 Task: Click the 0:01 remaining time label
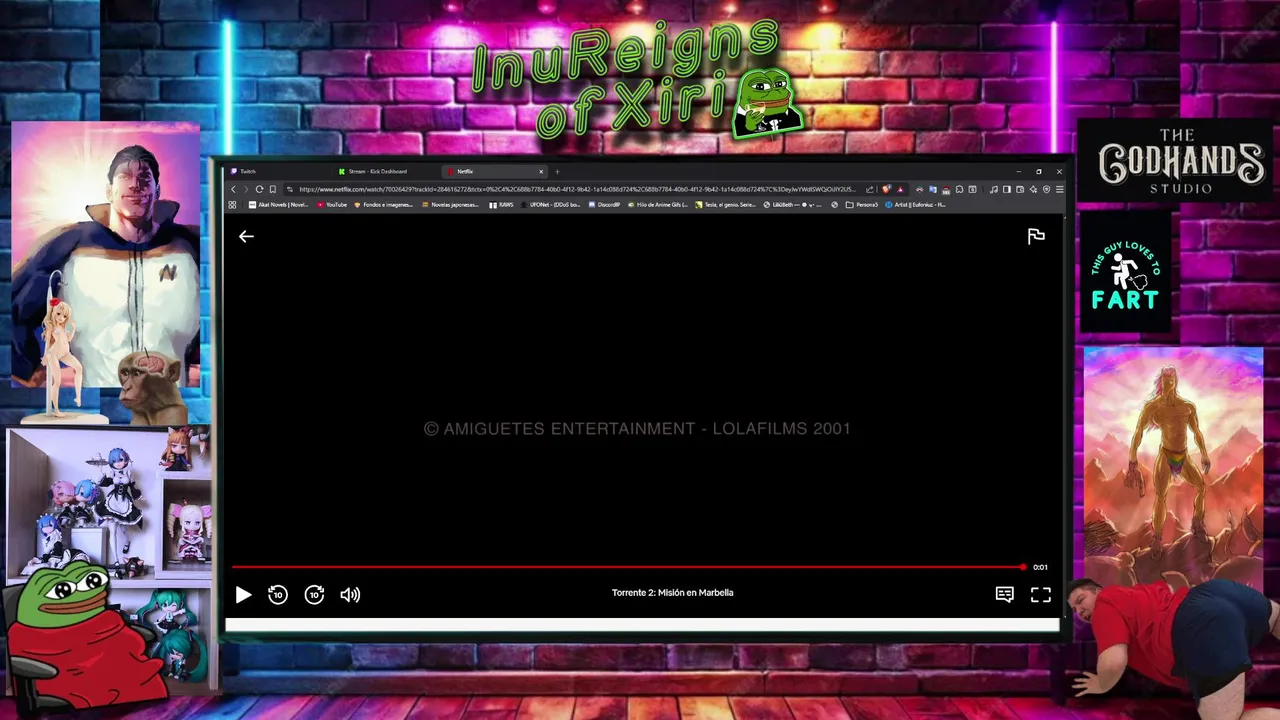click(1040, 567)
